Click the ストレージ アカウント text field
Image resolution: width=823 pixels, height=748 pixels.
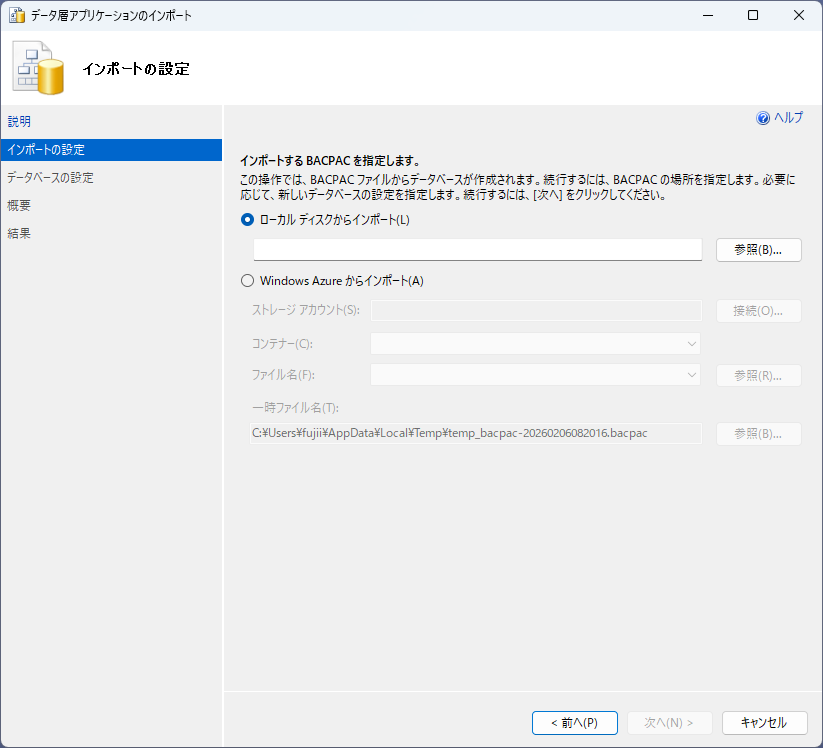(x=535, y=311)
